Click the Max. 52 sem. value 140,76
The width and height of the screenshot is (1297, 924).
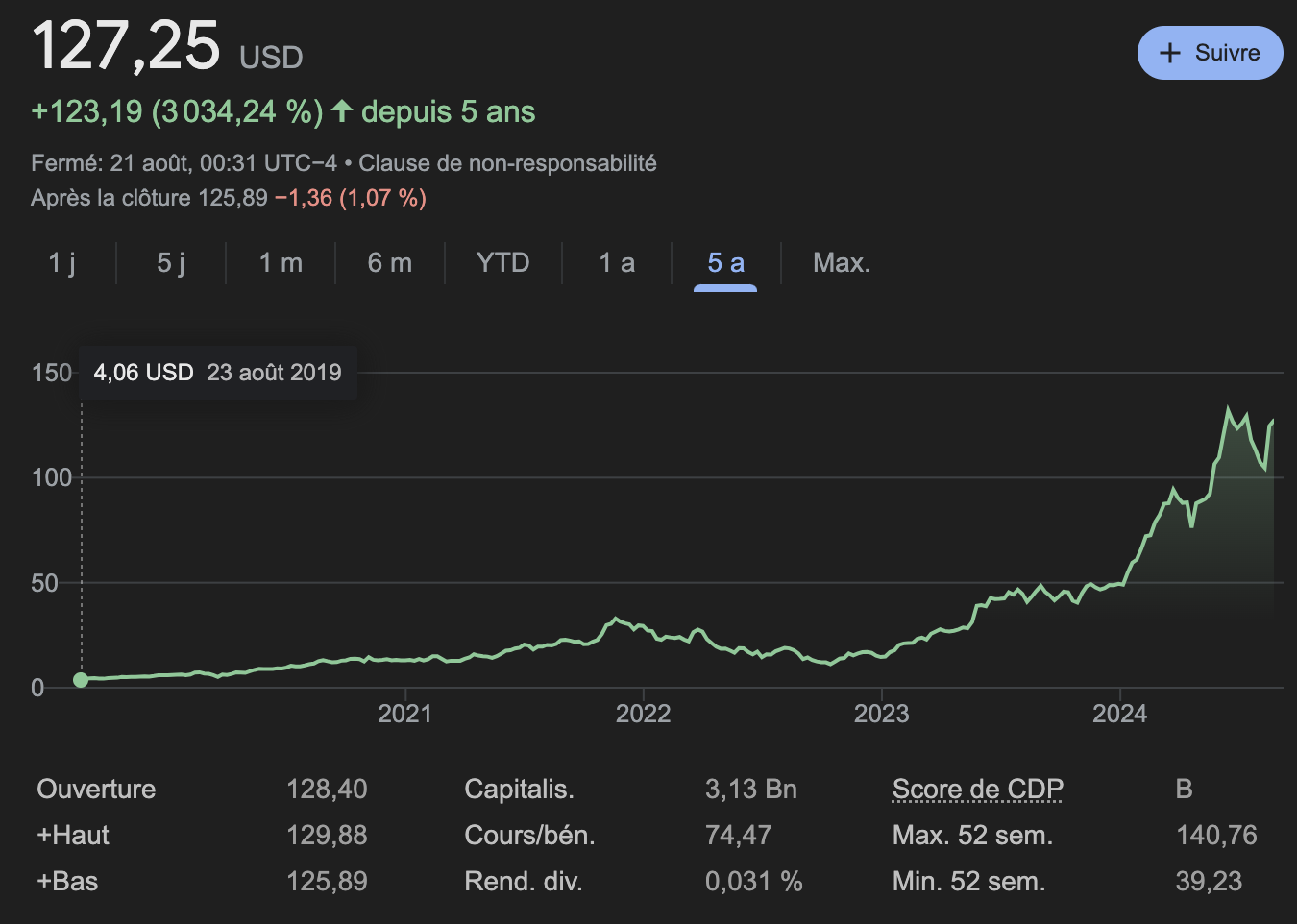click(x=1217, y=835)
